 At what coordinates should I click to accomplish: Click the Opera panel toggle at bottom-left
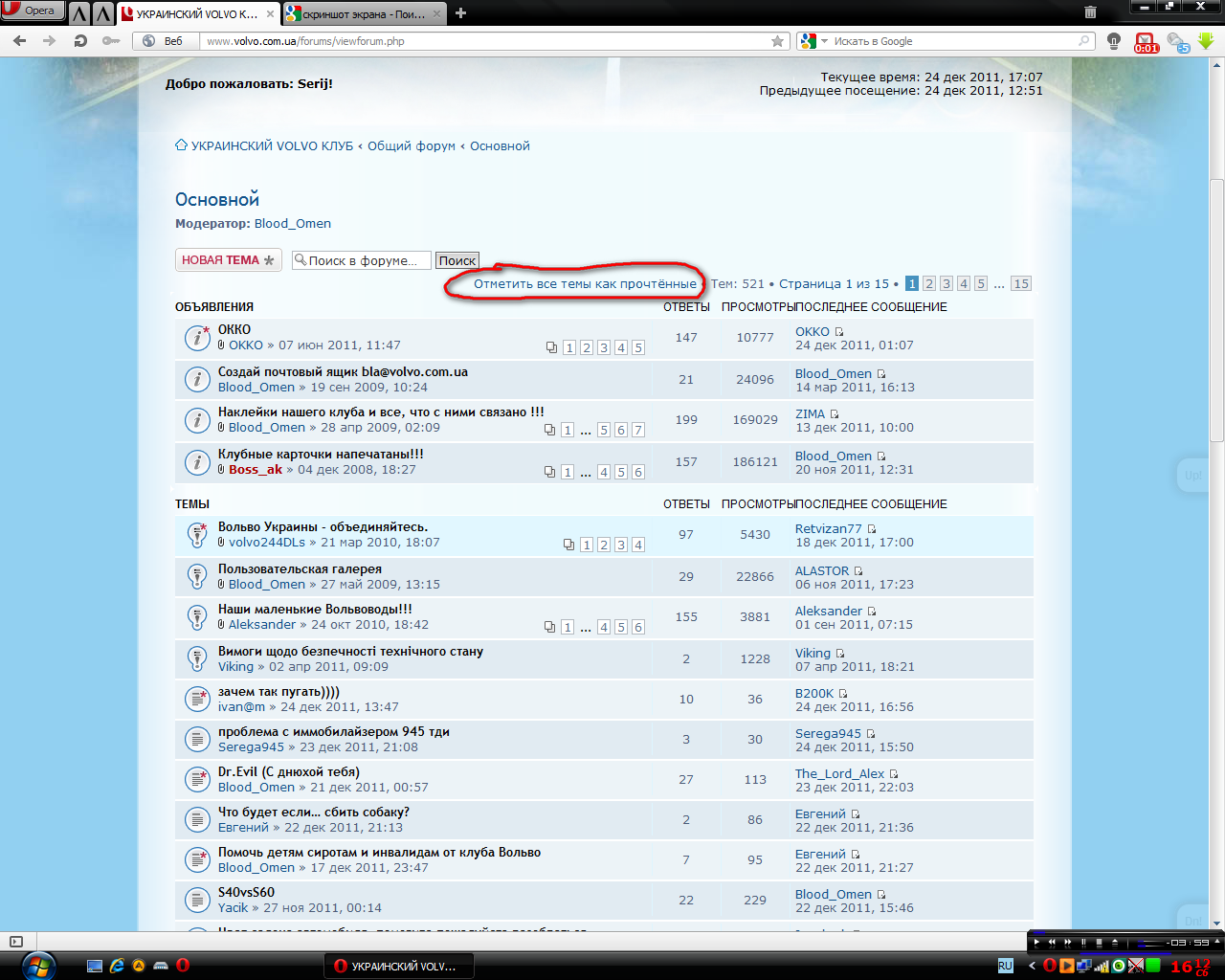[15, 942]
